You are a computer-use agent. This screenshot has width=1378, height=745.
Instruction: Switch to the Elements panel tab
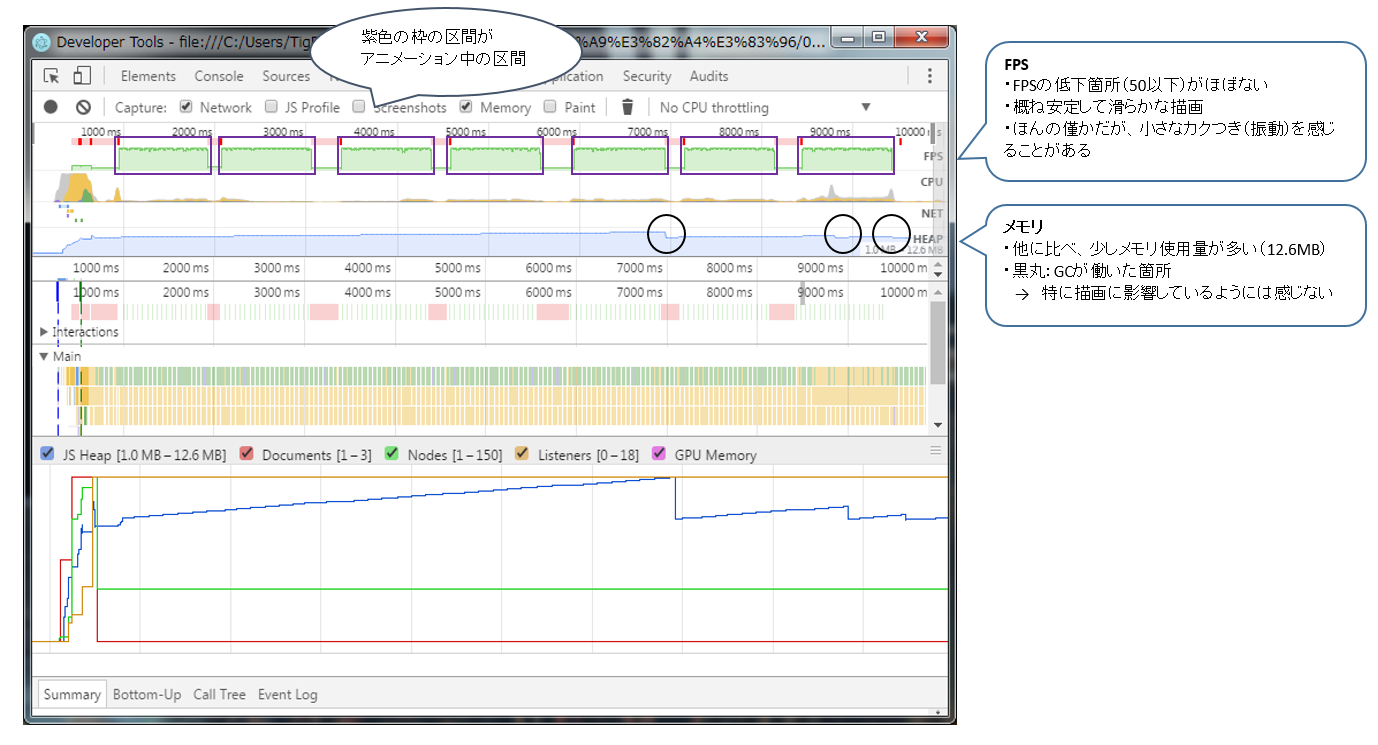[148, 76]
